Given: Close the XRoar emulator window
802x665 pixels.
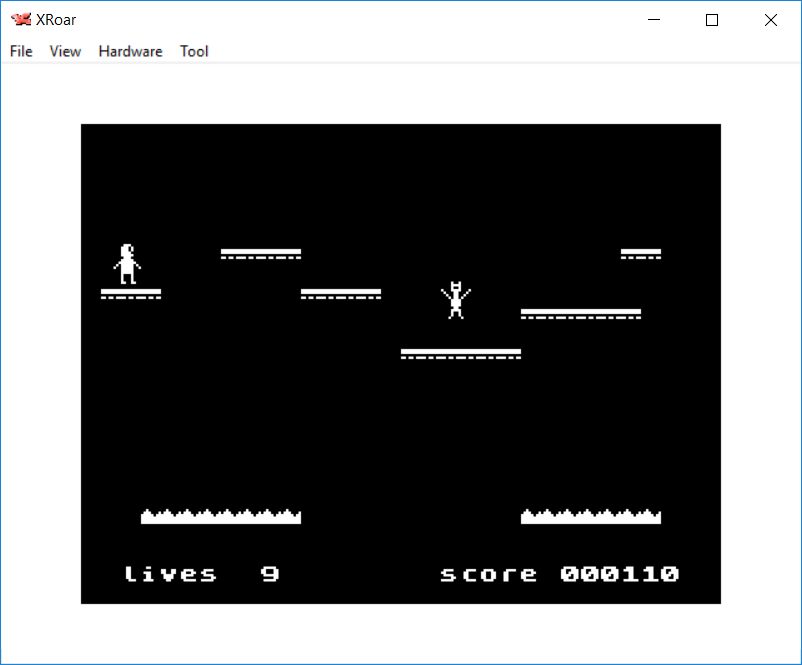Looking at the screenshot, I should (x=770, y=20).
